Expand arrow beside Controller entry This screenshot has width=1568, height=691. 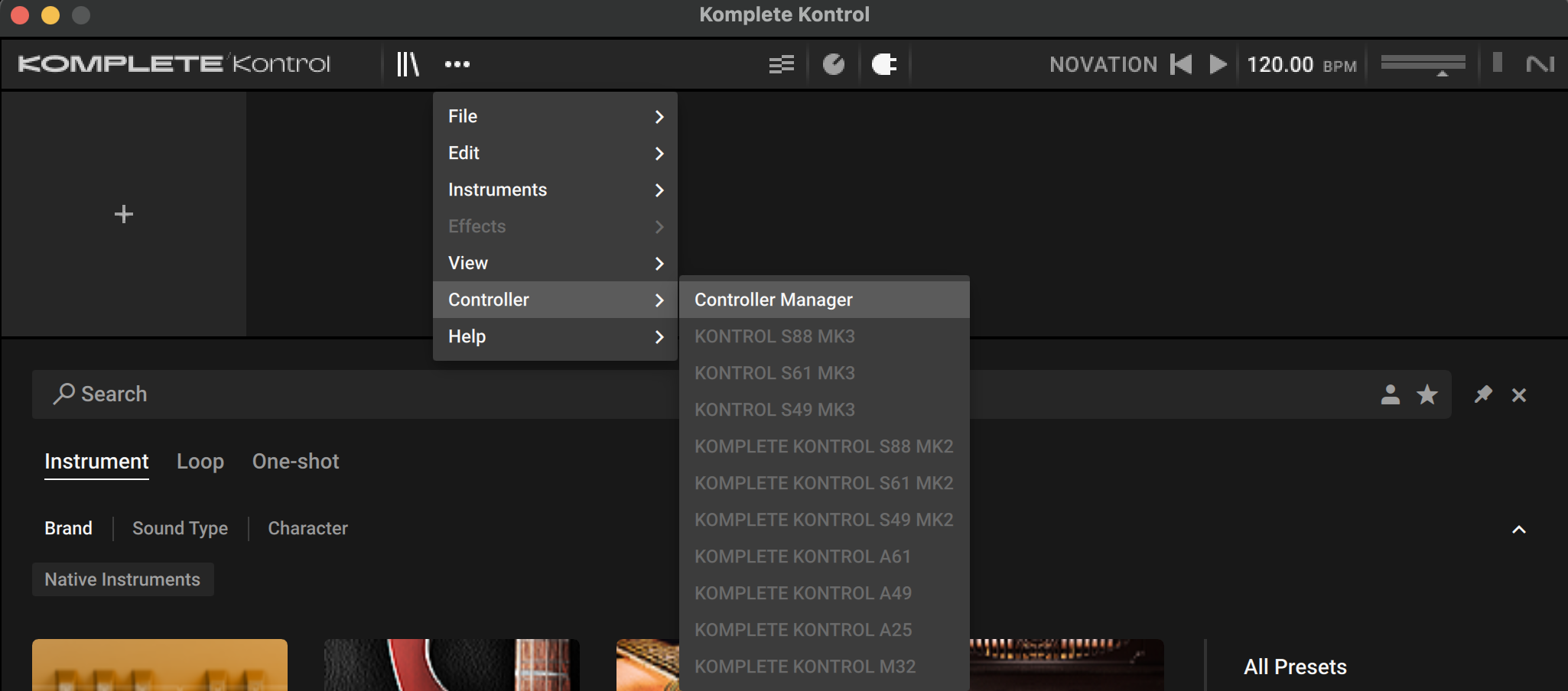coord(659,300)
